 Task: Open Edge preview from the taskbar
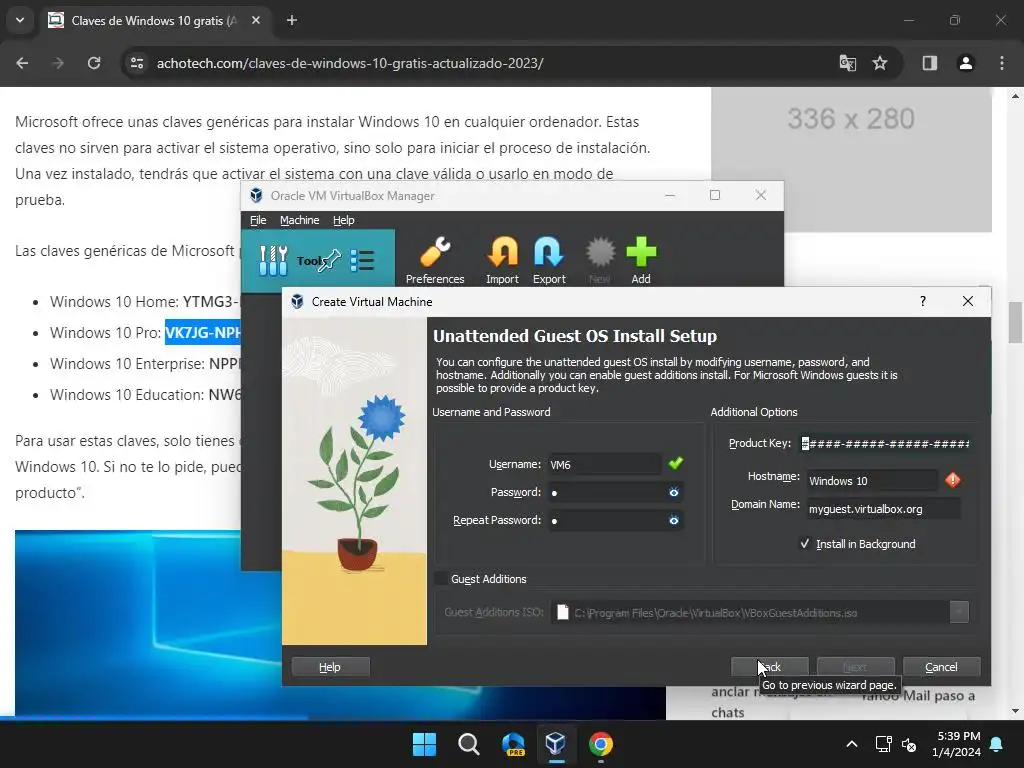(x=513, y=744)
